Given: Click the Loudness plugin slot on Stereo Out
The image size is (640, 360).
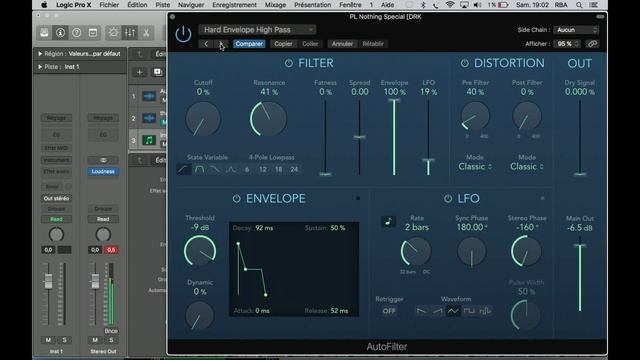Looking at the screenshot, I should click(x=103, y=171).
